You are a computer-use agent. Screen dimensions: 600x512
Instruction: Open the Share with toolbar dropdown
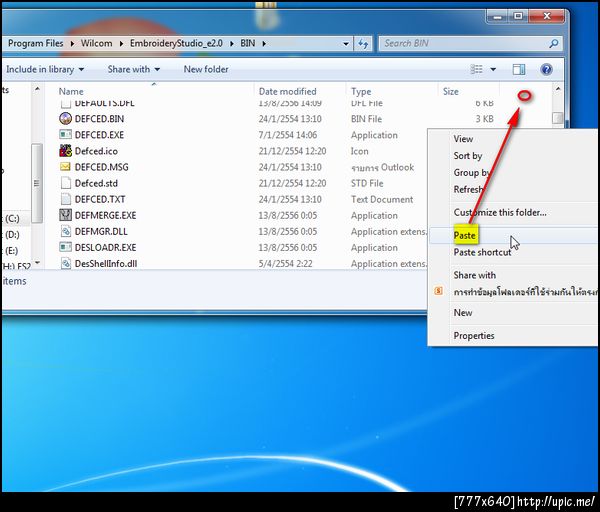pos(134,69)
